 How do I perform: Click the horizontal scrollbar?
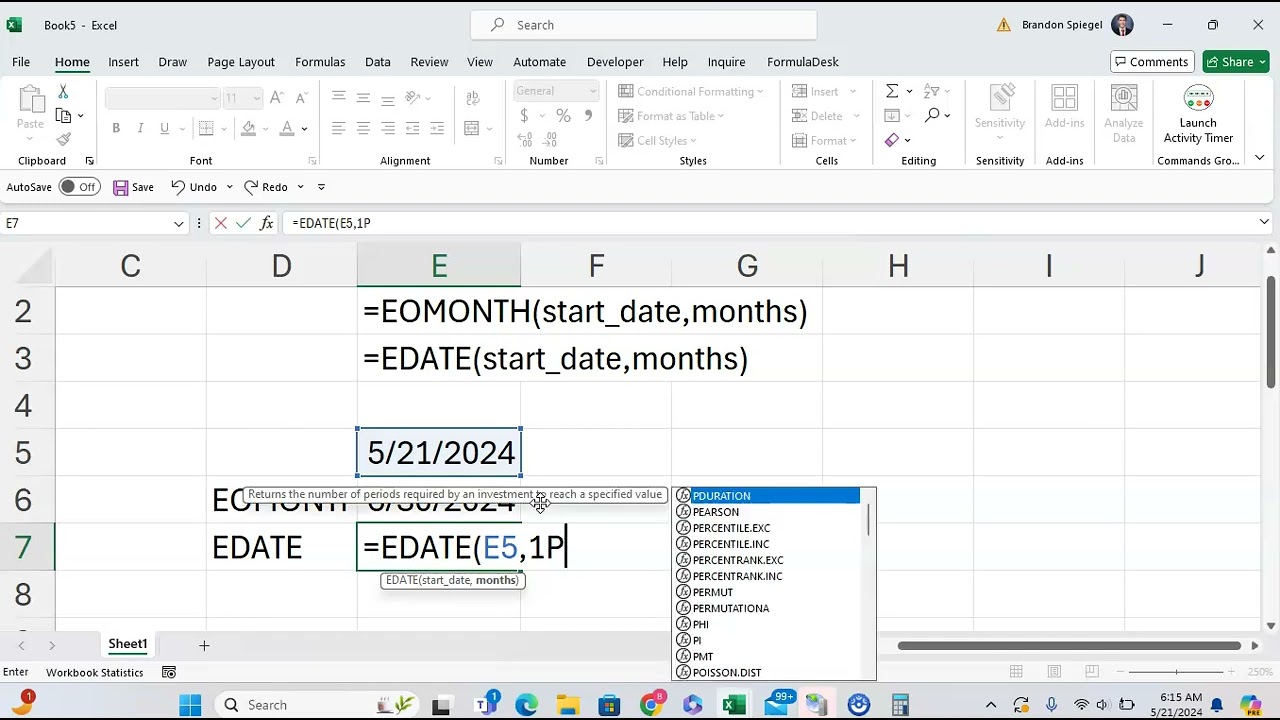tap(1069, 646)
